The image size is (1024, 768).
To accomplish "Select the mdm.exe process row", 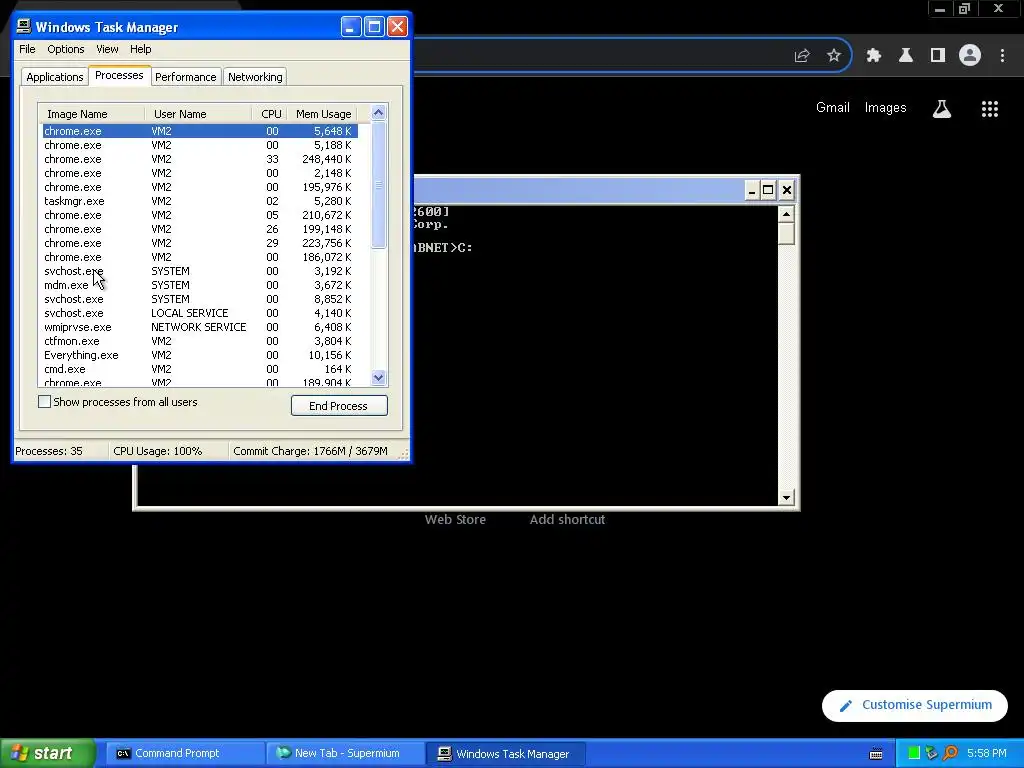I will [200, 285].
